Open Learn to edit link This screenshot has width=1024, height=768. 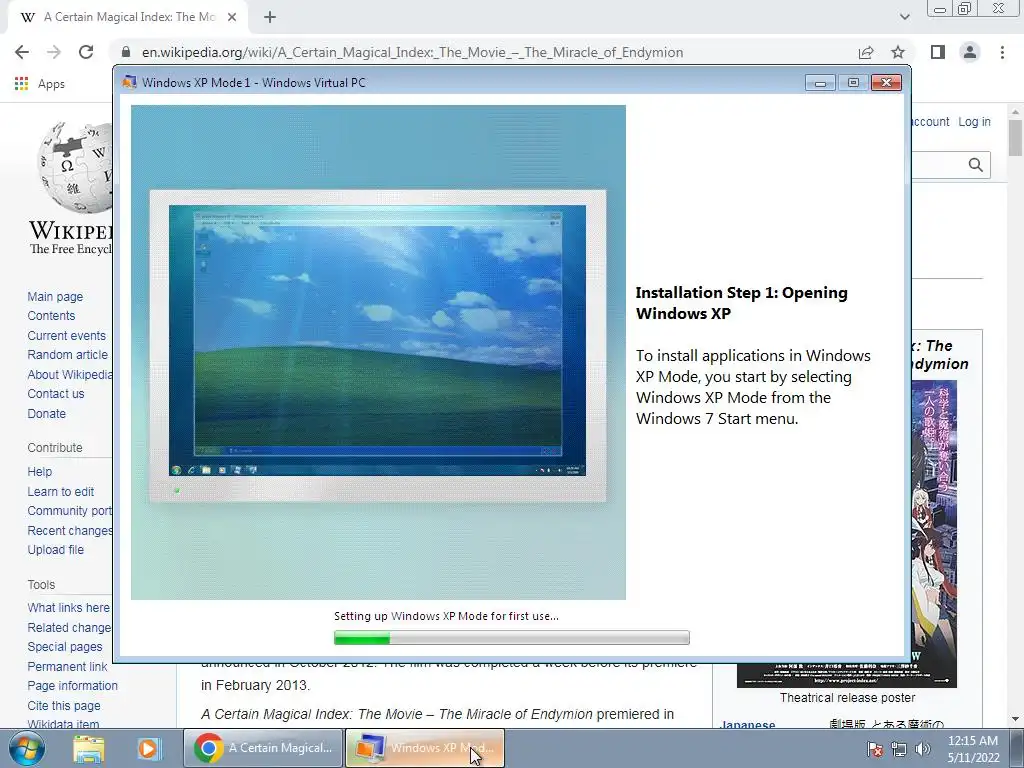(61, 491)
